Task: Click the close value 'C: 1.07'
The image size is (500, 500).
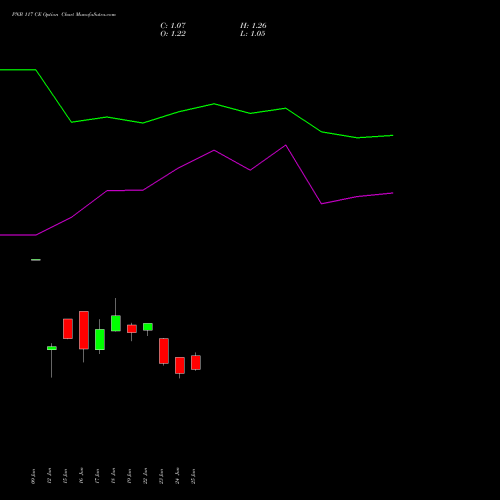Action: (173, 25)
